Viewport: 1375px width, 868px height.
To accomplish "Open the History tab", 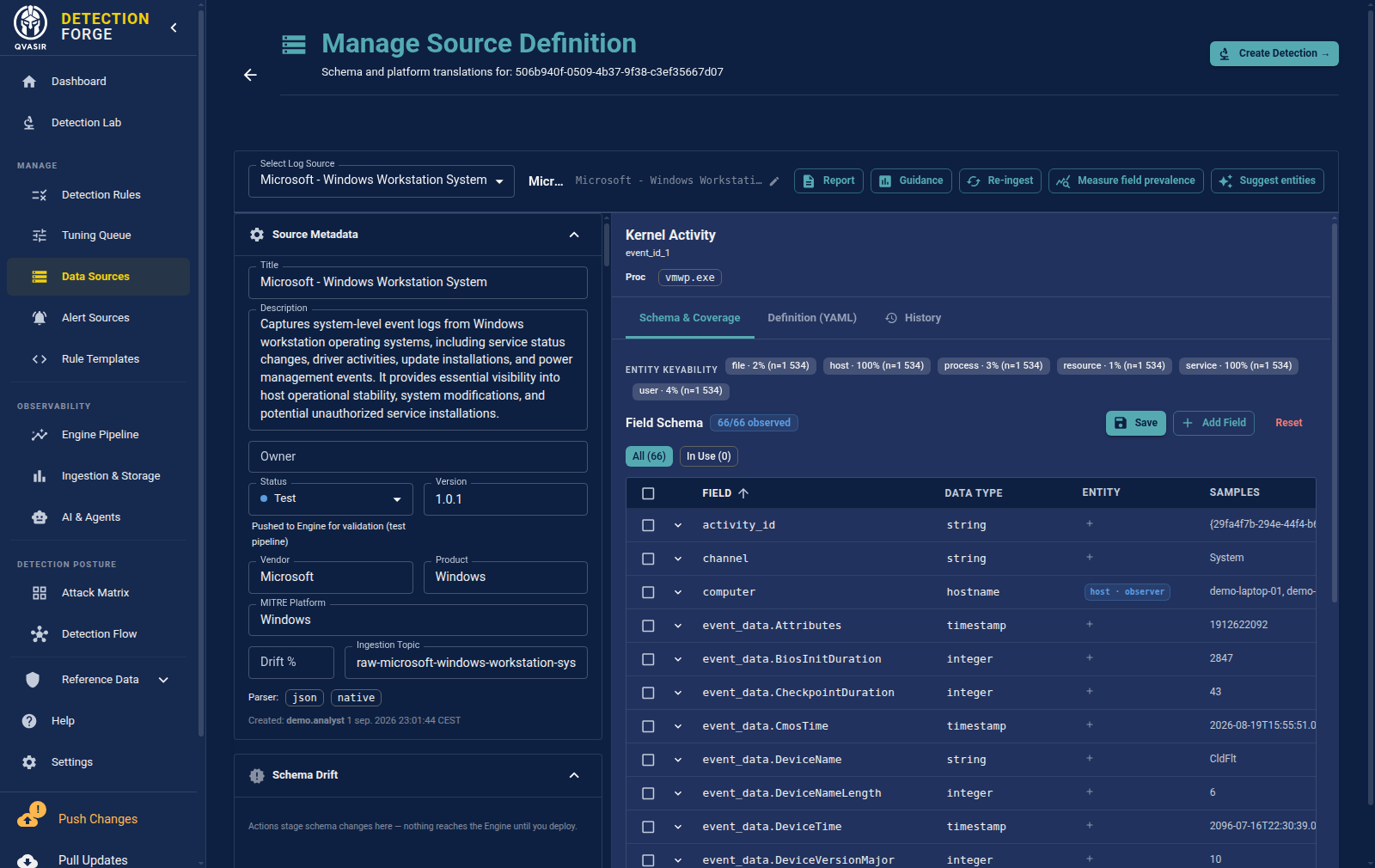I will point(914,318).
